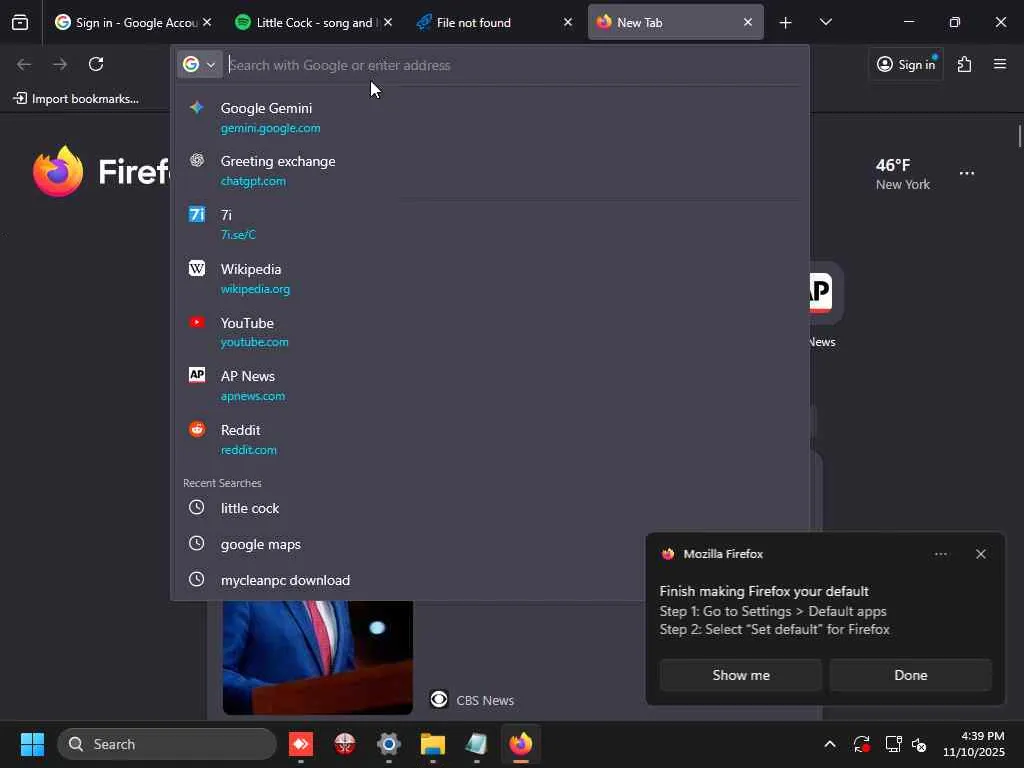Viewport: 1024px width, 768px height.
Task: Click Show me in Firefox notification
Action: [x=741, y=675]
